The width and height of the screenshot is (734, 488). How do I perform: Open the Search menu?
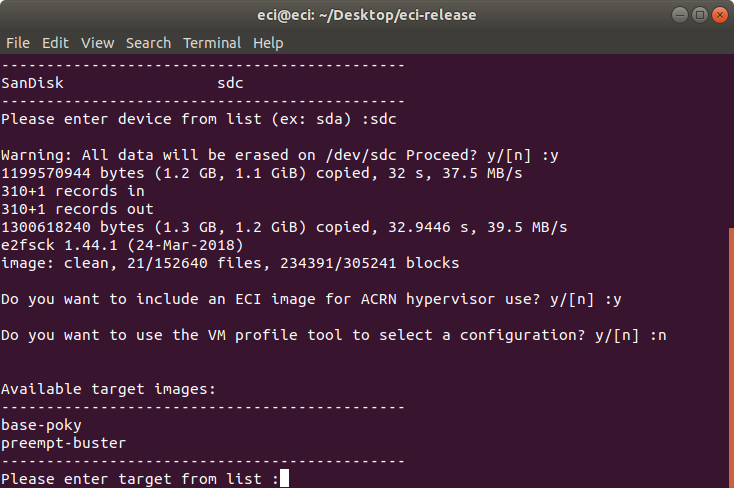pyautogui.click(x=148, y=43)
